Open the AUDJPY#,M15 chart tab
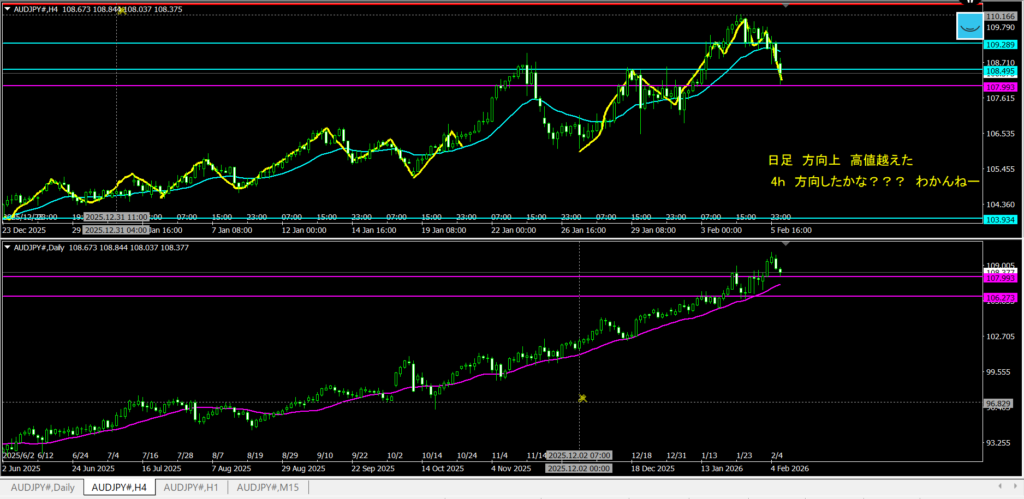The image size is (1024, 499). [267, 487]
